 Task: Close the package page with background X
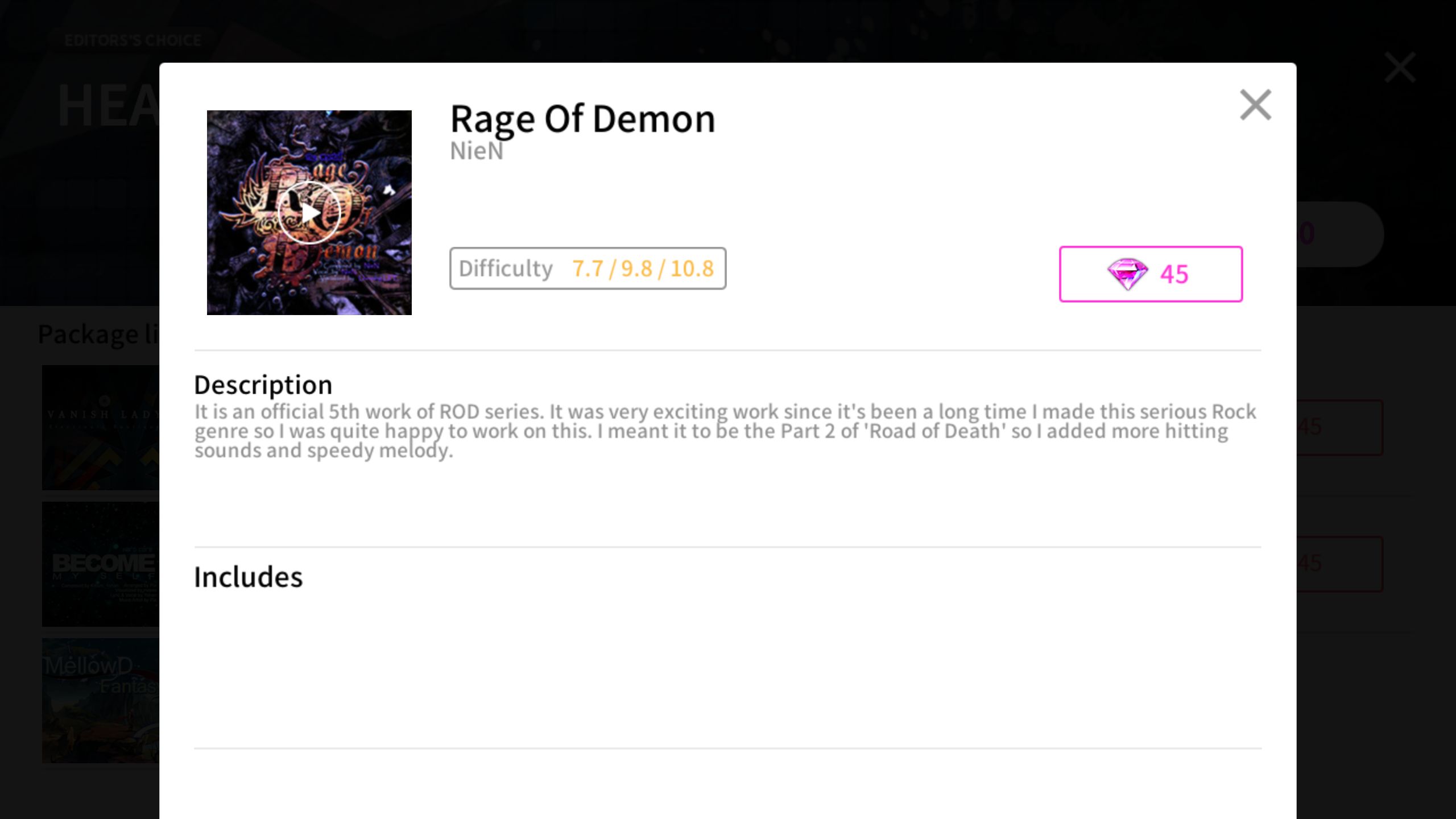click(x=1400, y=67)
